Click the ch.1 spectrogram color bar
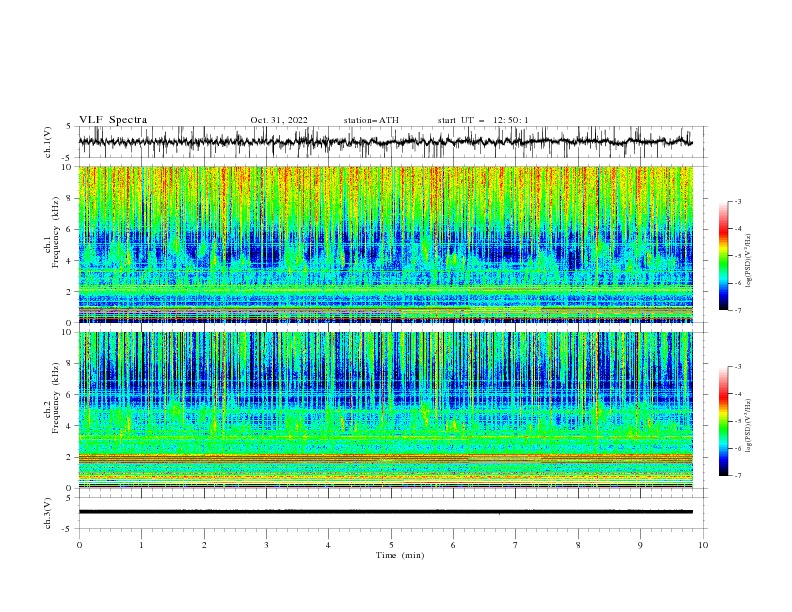792x612 pixels. click(x=723, y=256)
